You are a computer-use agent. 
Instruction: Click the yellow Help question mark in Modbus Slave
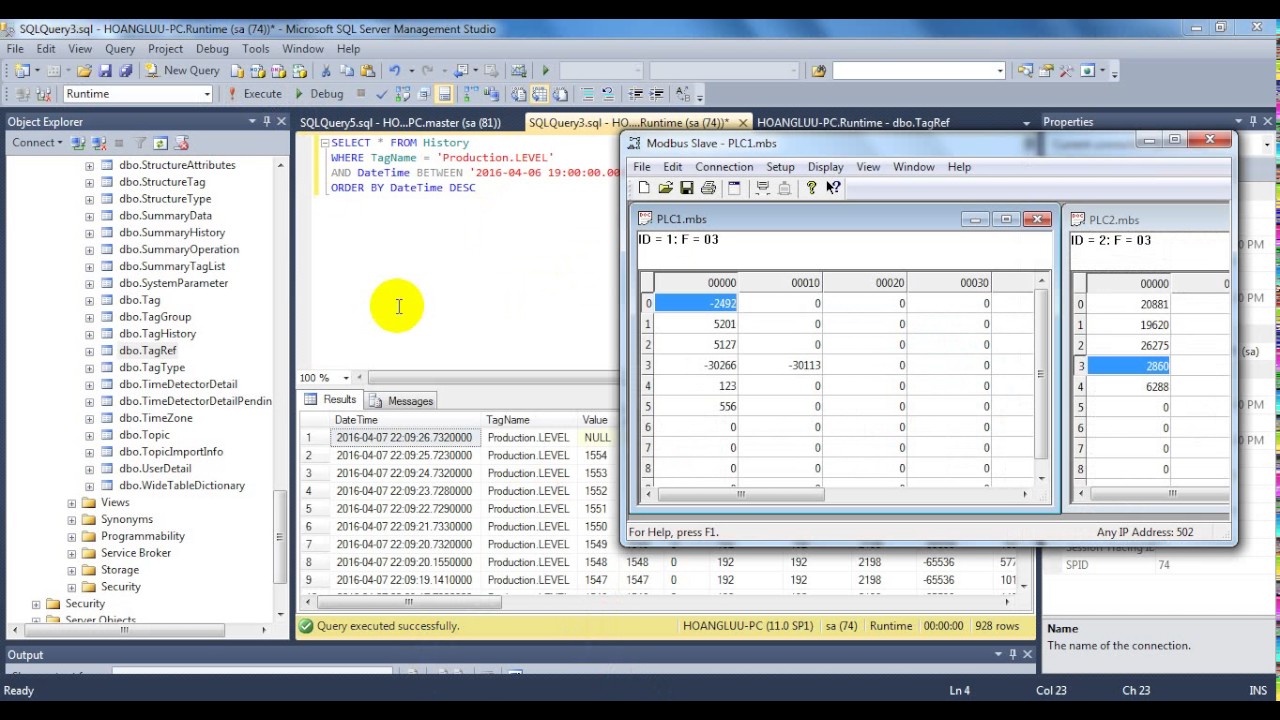tap(811, 188)
